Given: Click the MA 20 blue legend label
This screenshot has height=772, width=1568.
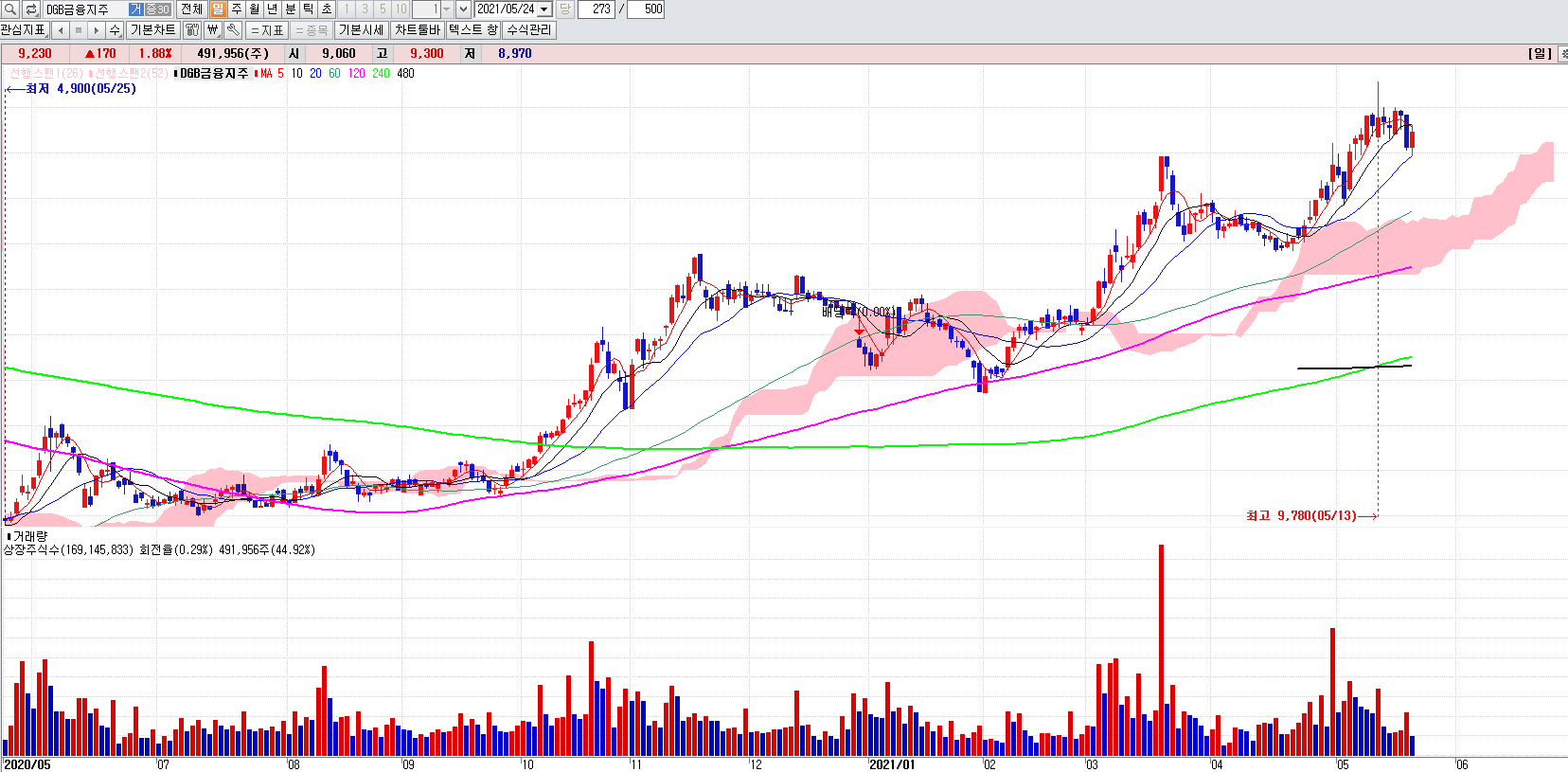Looking at the screenshot, I should pyautogui.click(x=315, y=73).
